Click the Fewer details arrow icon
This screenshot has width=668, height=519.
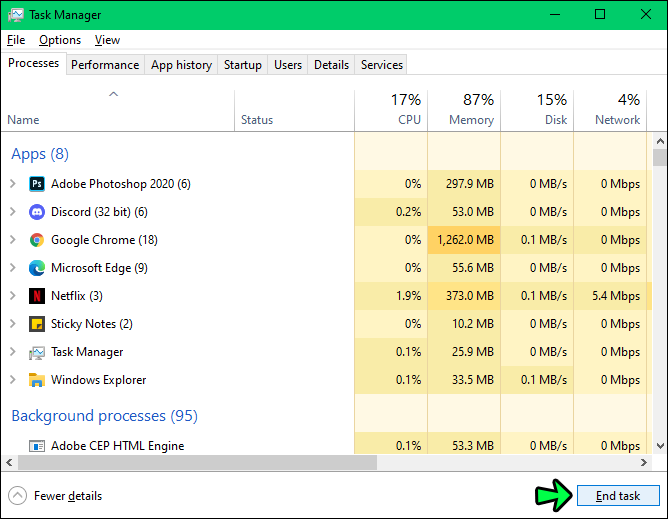(x=17, y=496)
